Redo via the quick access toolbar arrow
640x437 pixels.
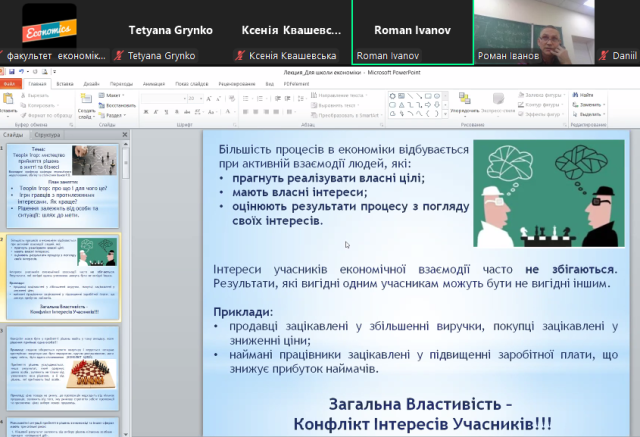[35, 72]
